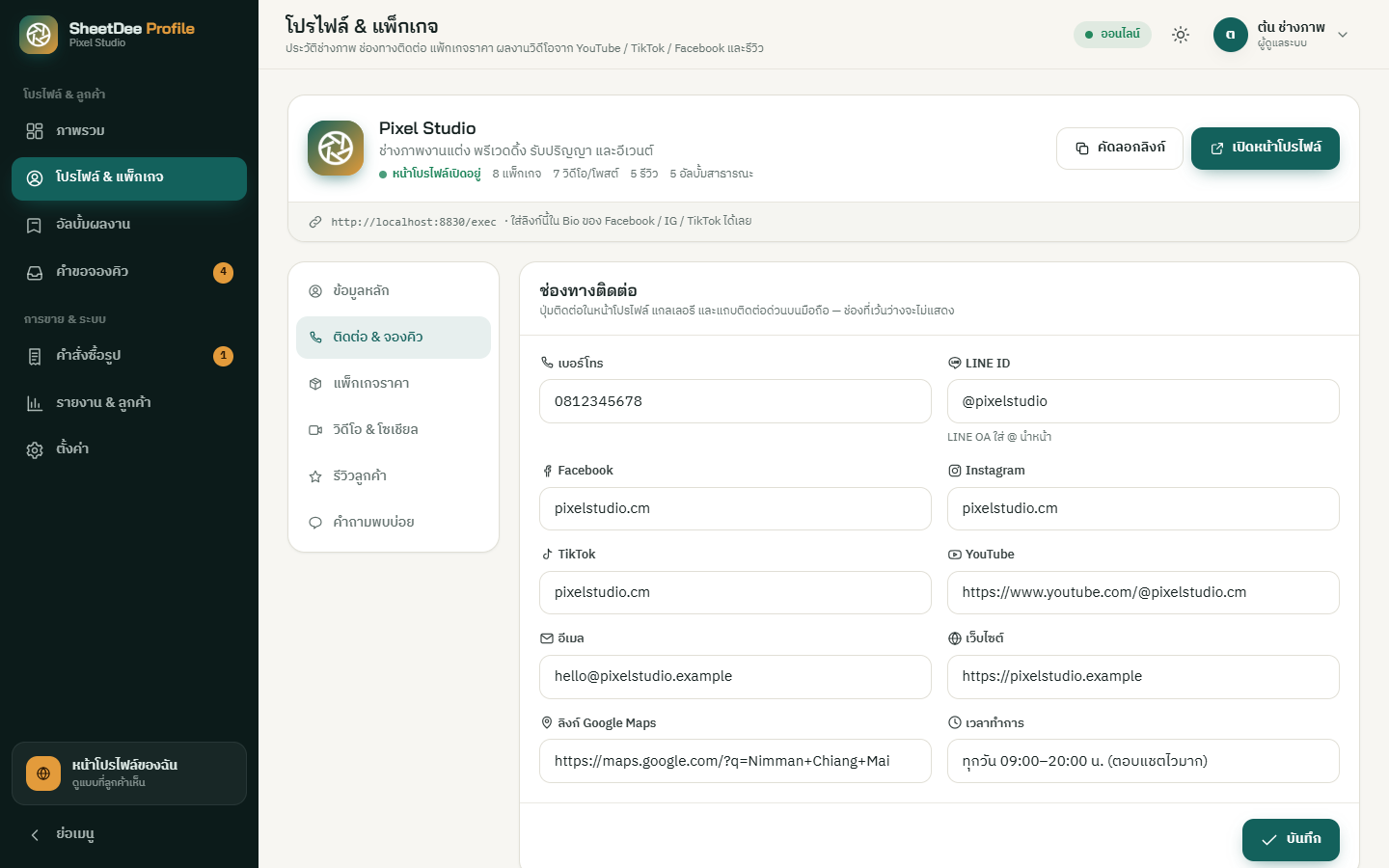Switch to the วิดีโอ & โซเชียล tab
The height and width of the screenshot is (868, 1389).
394,430
